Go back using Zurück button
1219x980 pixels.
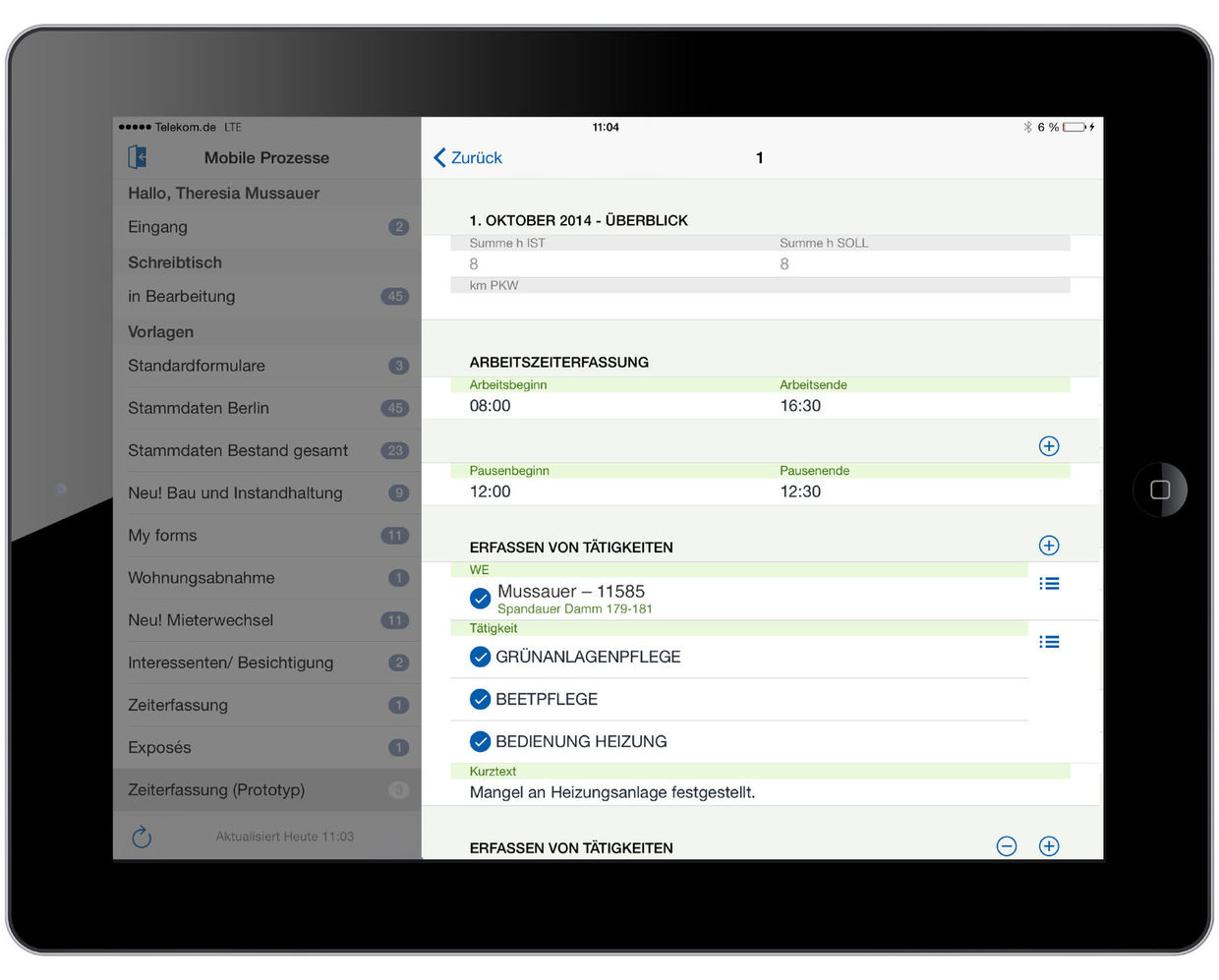[x=468, y=157]
